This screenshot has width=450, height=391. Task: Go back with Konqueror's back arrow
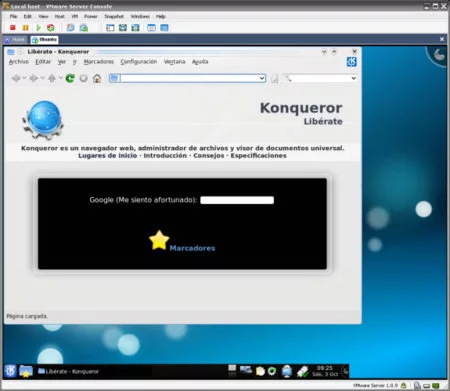15,78
